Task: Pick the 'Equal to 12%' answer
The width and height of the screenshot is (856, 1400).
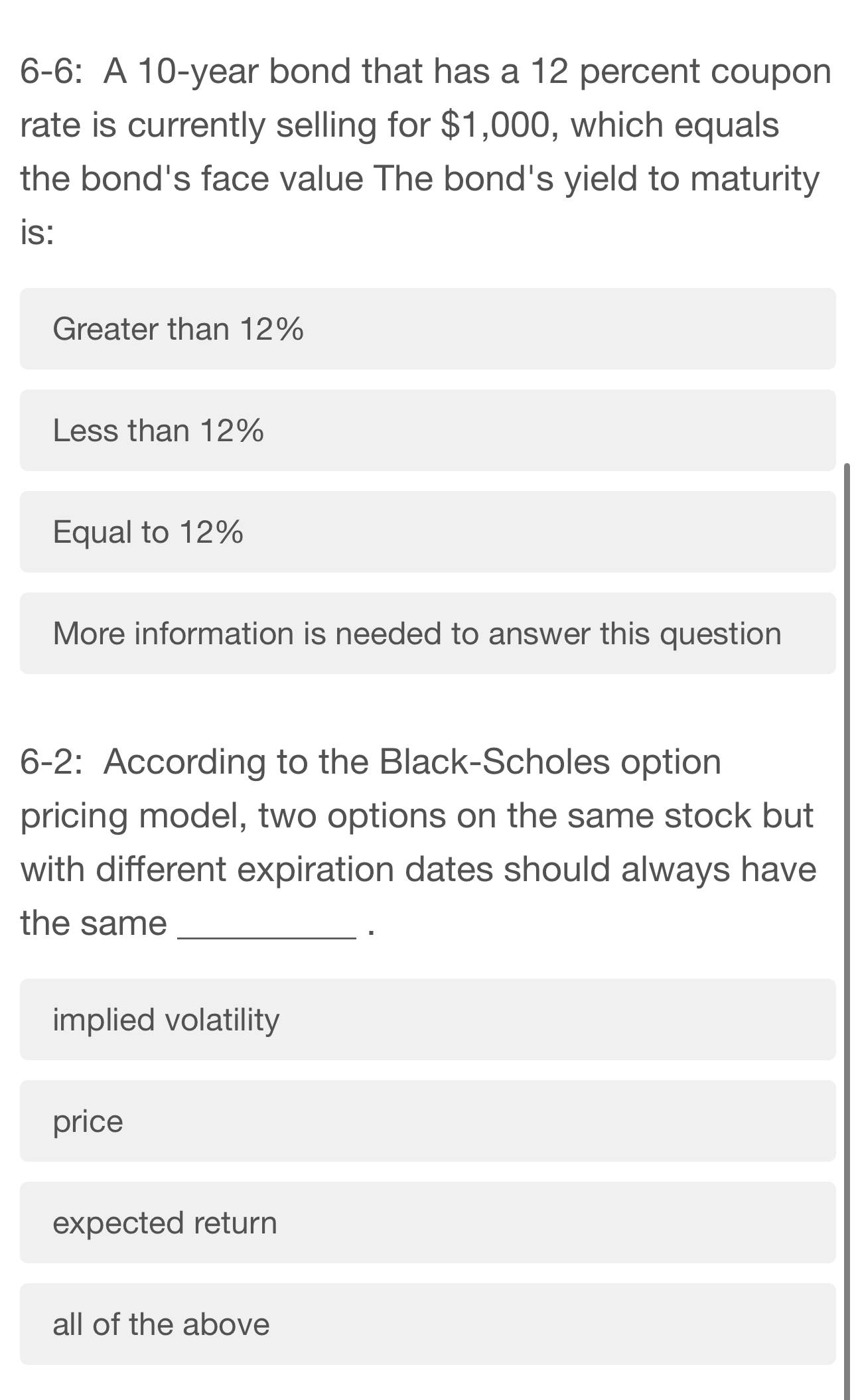Action: 427,531
